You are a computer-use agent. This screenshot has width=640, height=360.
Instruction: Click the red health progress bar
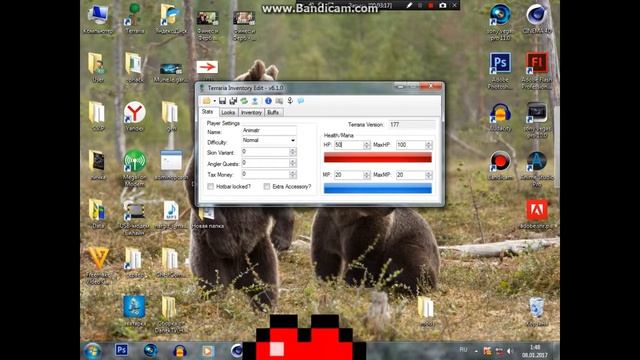pos(378,158)
